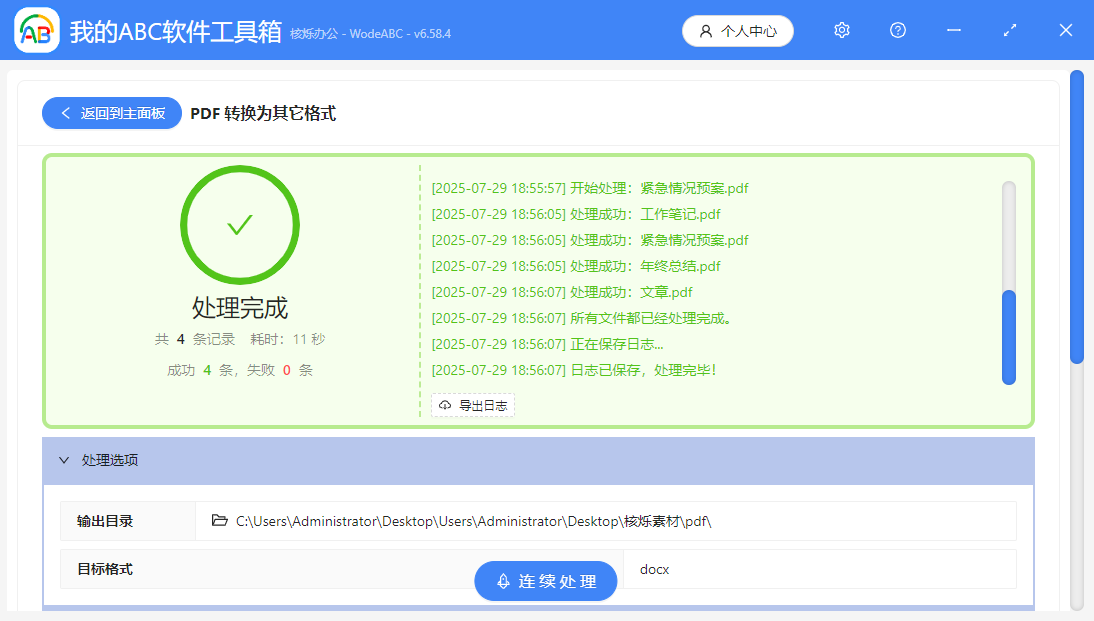Collapse the 处理选项 section chevron
Viewport: 1094px width, 621px height.
62,459
